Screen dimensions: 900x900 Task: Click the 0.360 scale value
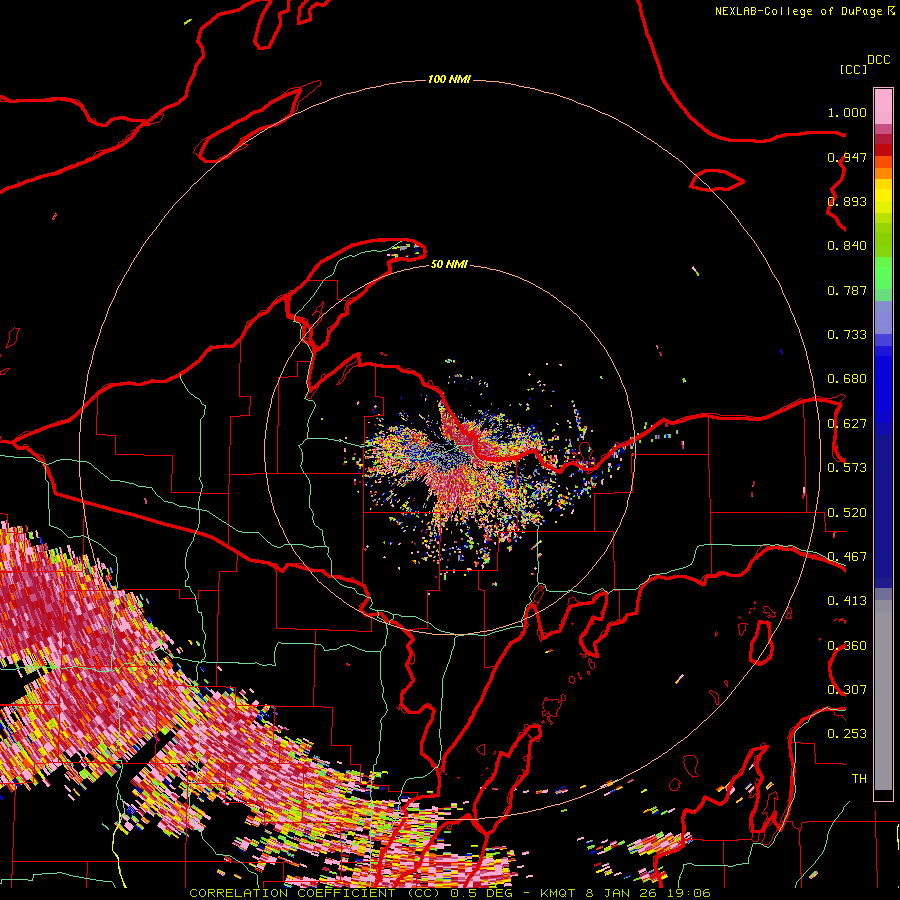click(847, 646)
